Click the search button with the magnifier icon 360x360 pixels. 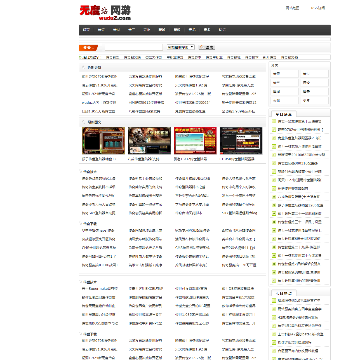207,47
